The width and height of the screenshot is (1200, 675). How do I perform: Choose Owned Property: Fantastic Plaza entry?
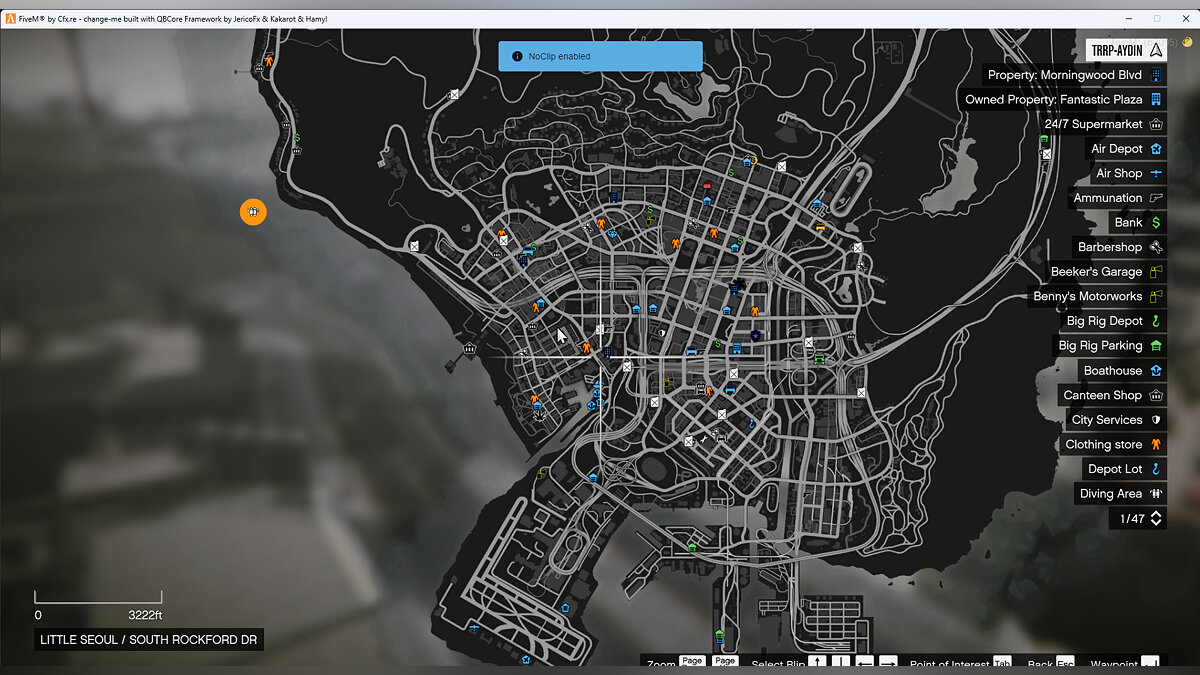point(1053,99)
